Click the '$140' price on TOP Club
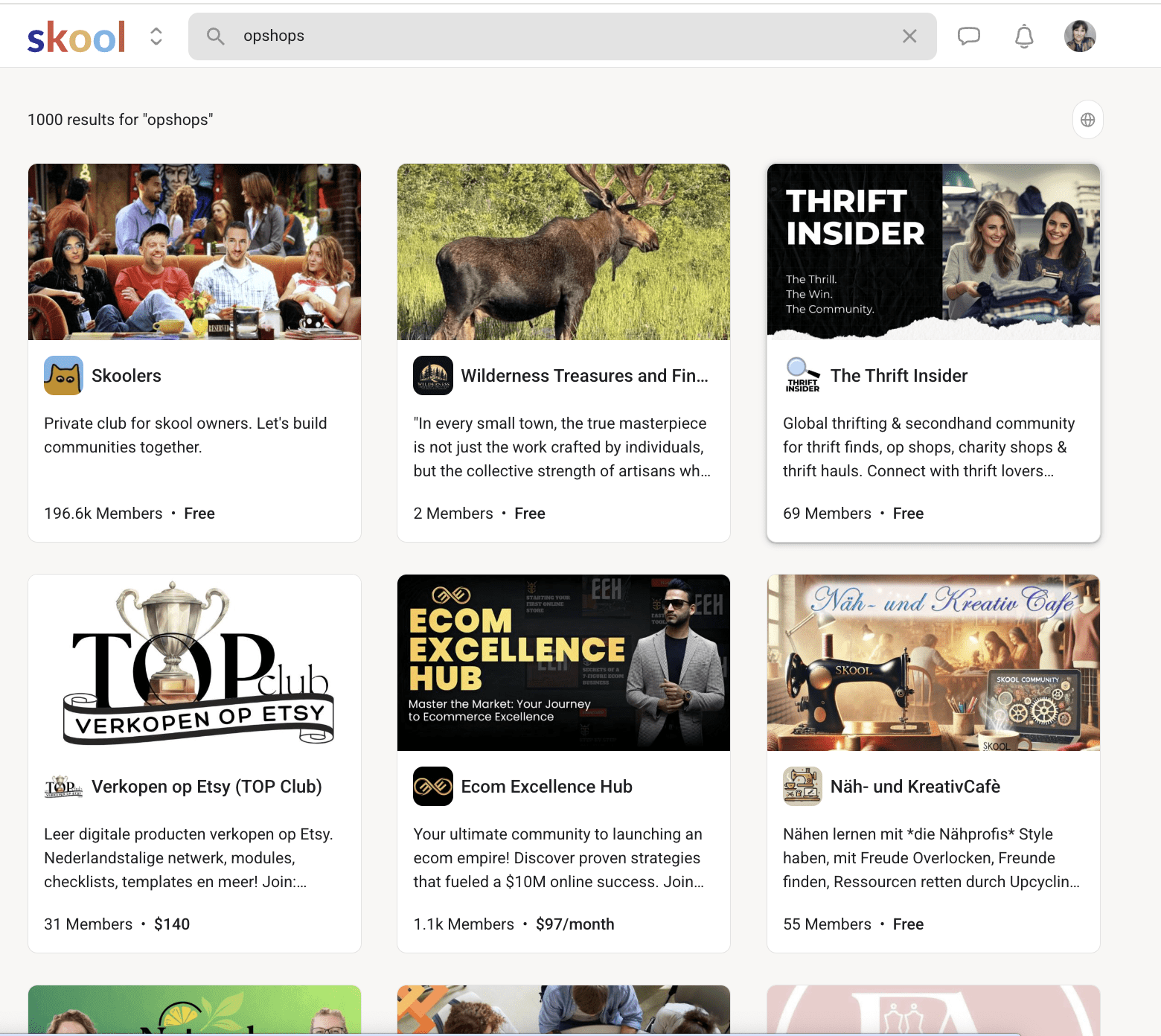Image resolution: width=1161 pixels, height=1036 pixels. [172, 924]
